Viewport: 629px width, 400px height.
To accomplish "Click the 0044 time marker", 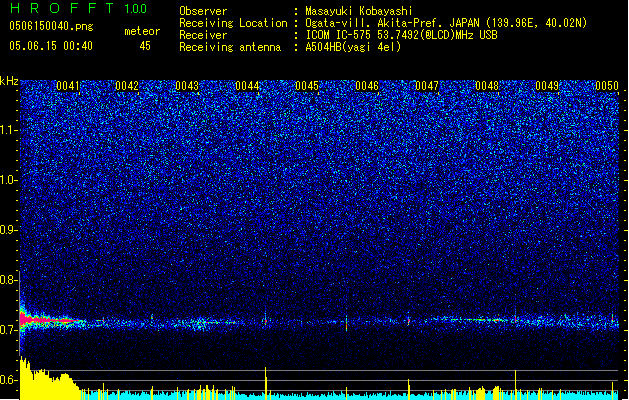I will pyautogui.click(x=247, y=86).
